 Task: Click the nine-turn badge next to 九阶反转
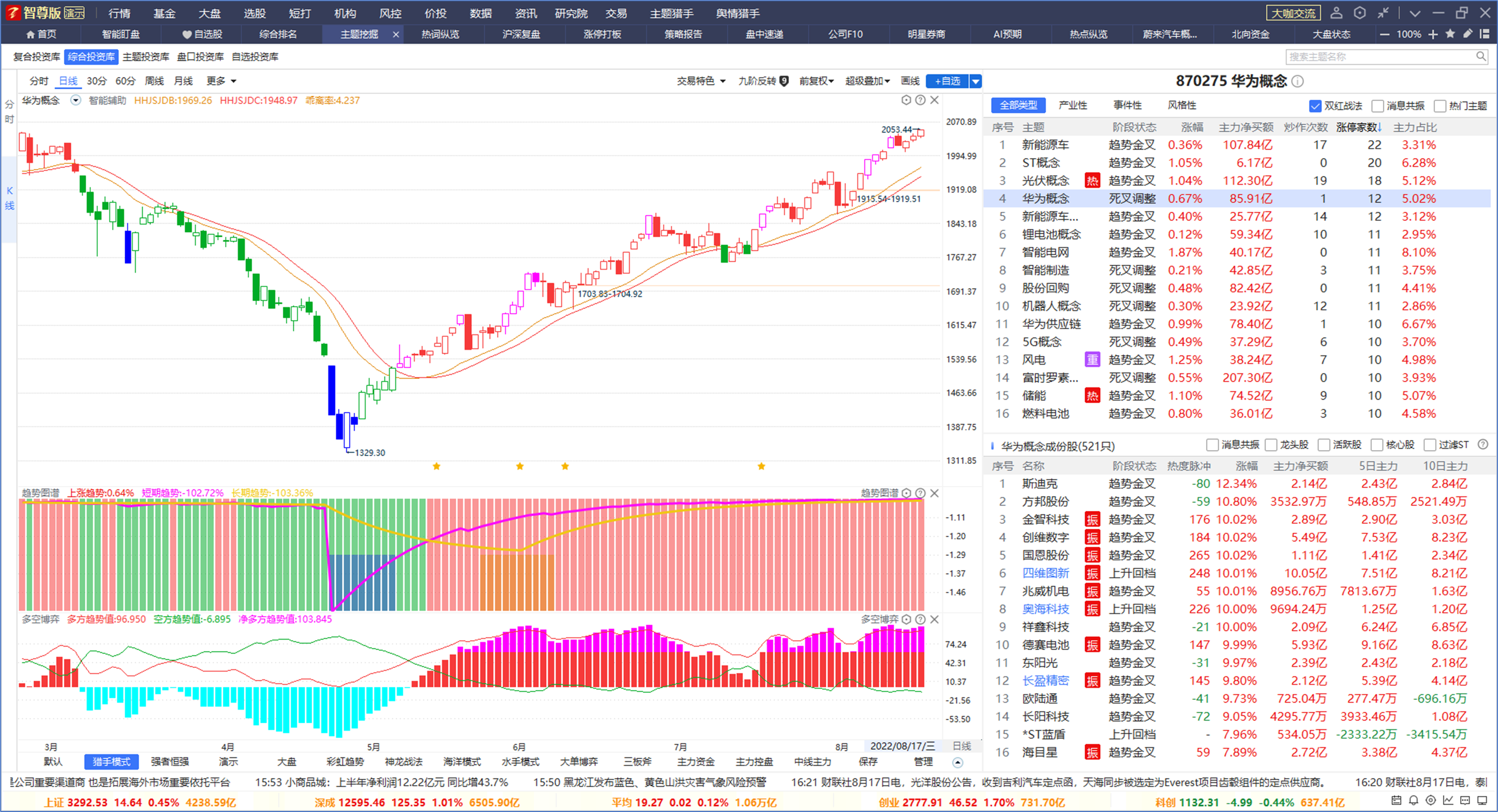coord(784,81)
